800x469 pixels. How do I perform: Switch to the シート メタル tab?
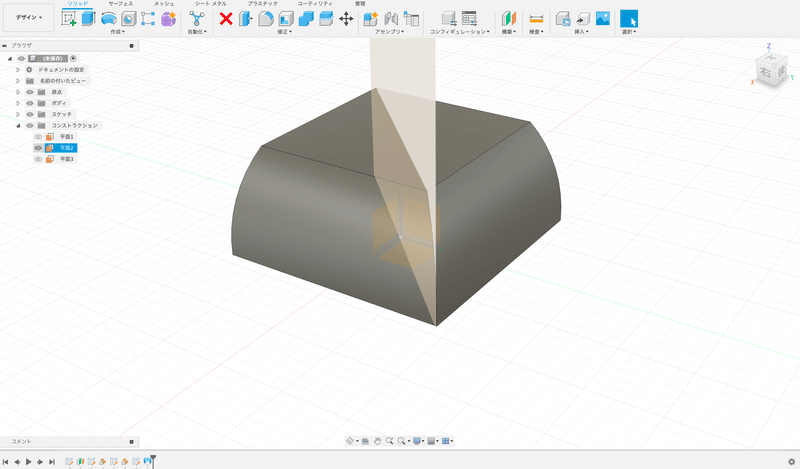click(x=211, y=4)
